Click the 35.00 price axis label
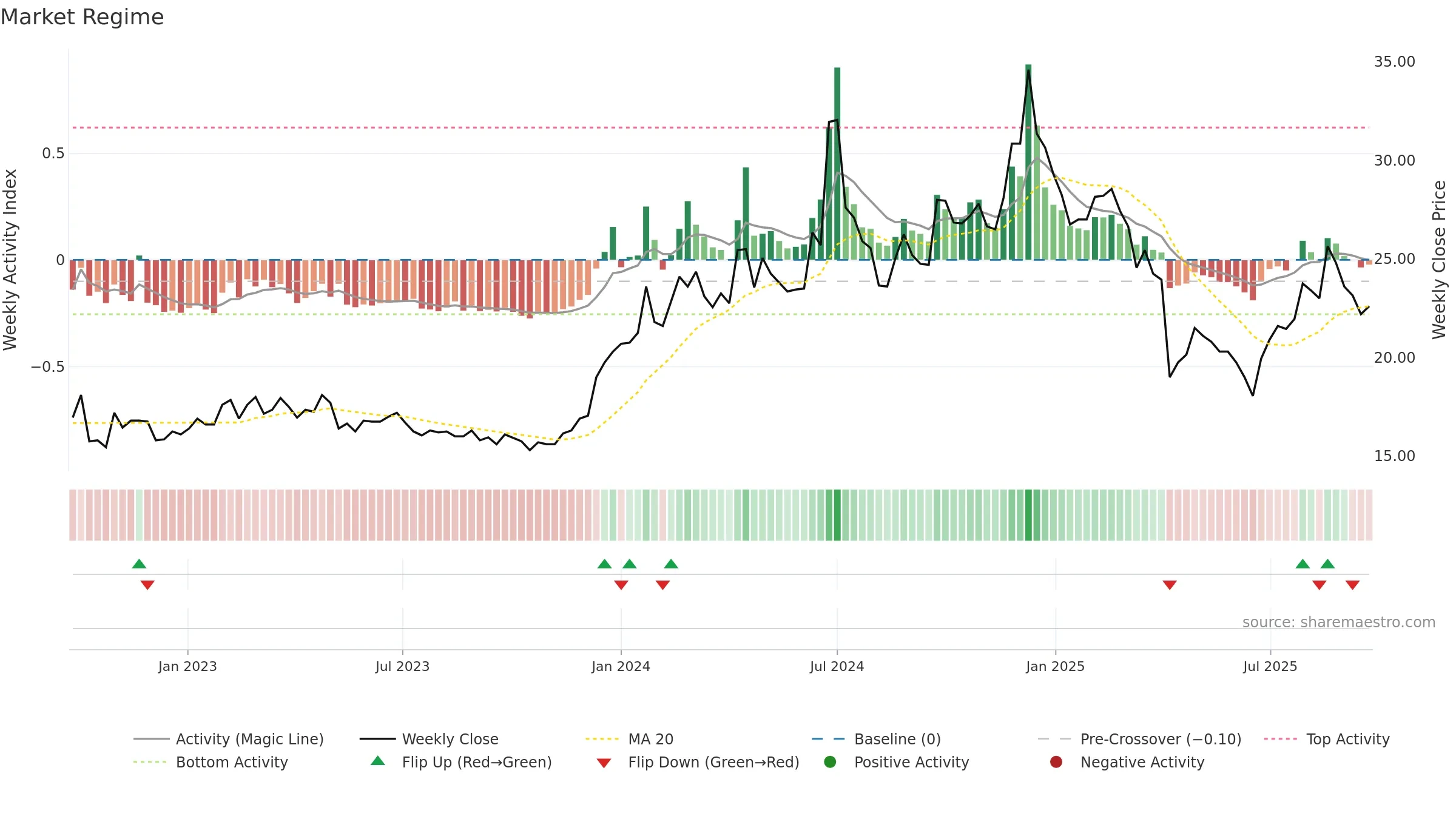Viewport: 1456px width, 819px height. tap(1394, 62)
